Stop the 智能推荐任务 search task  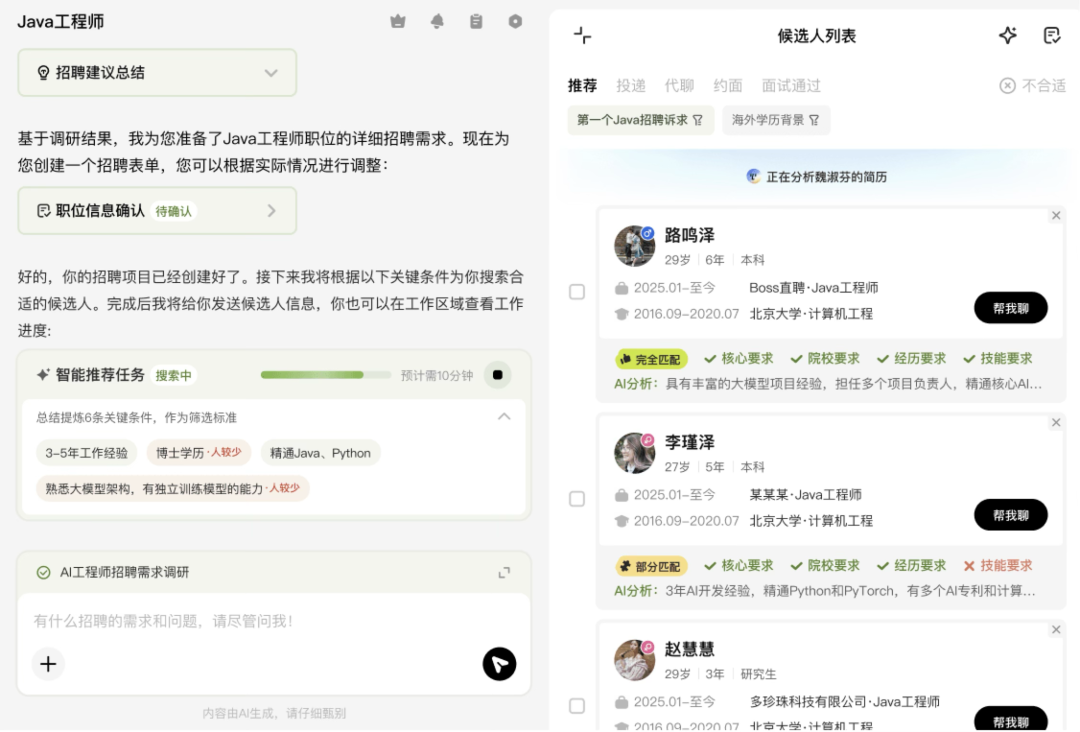[497, 375]
